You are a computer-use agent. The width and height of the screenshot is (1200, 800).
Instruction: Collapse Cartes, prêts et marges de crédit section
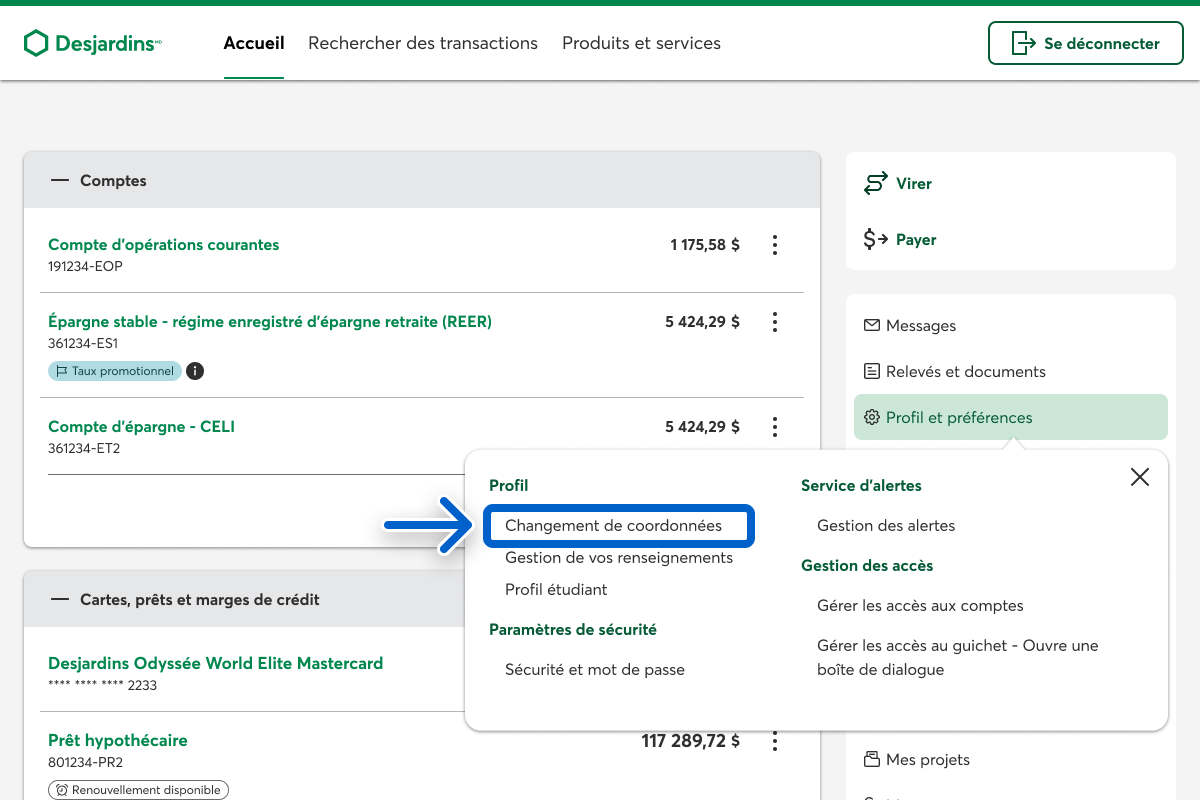(x=60, y=600)
